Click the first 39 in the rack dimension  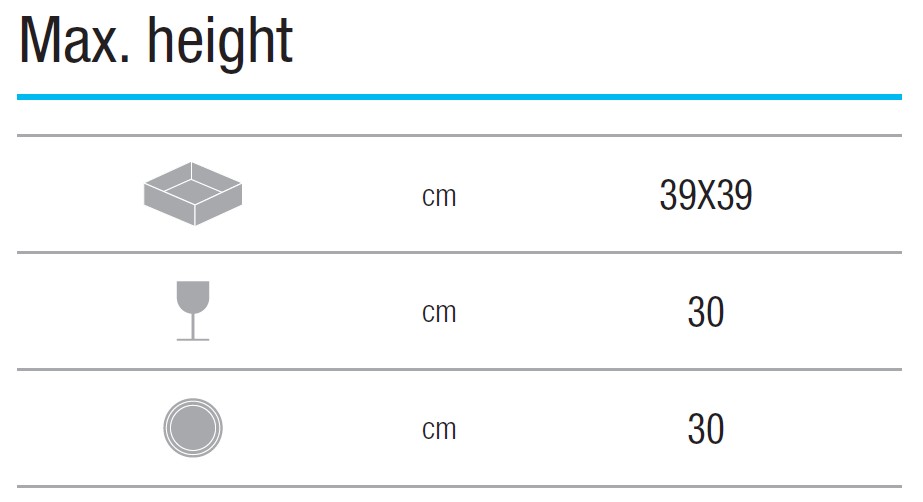coord(677,196)
